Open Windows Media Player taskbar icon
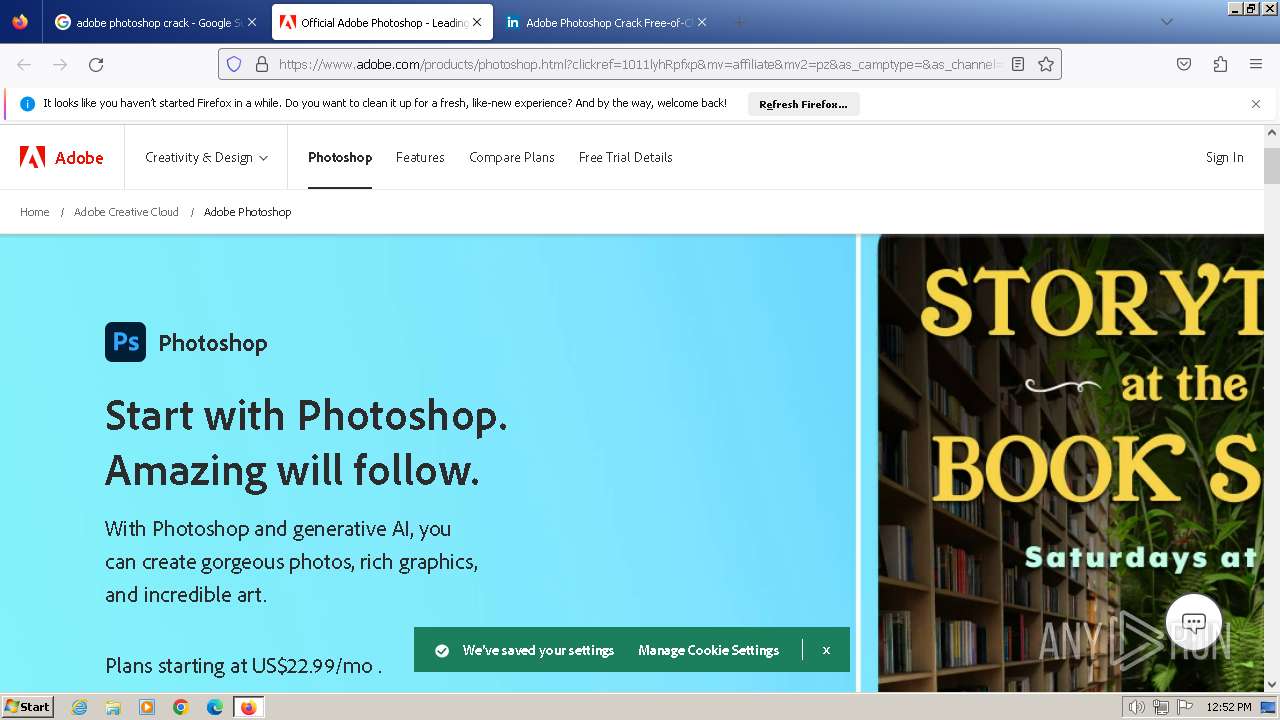 click(x=147, y=707)
